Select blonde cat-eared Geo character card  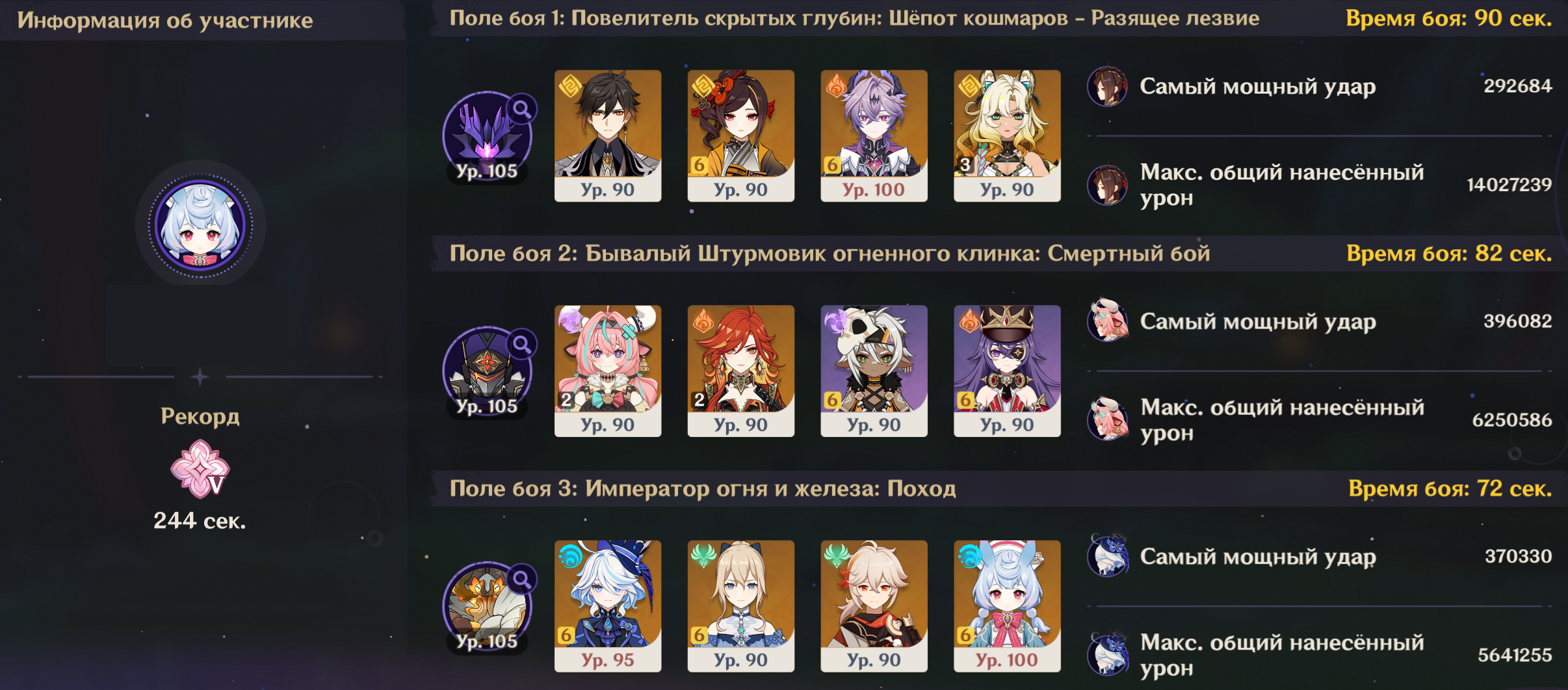[x=1007, y=136]
